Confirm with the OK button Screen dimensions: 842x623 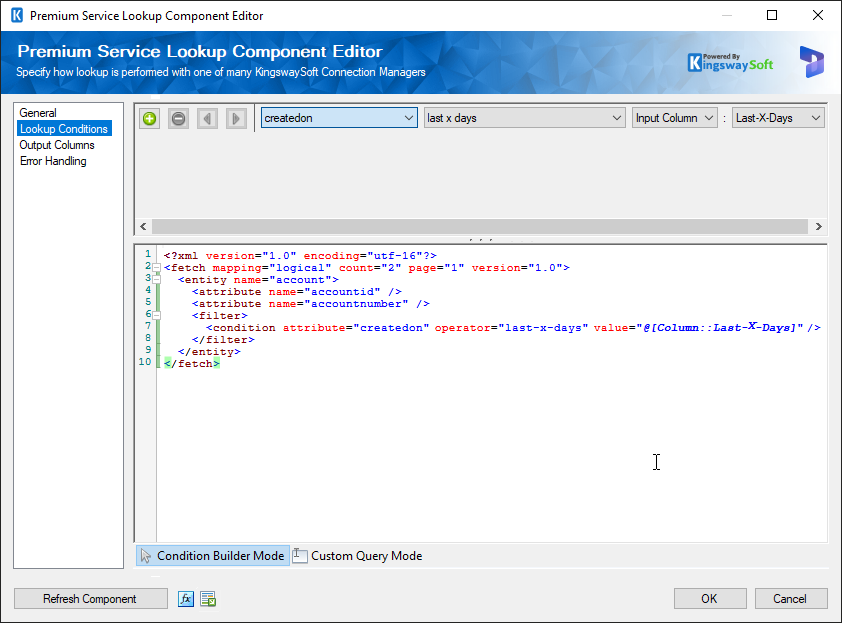(710, 599)
